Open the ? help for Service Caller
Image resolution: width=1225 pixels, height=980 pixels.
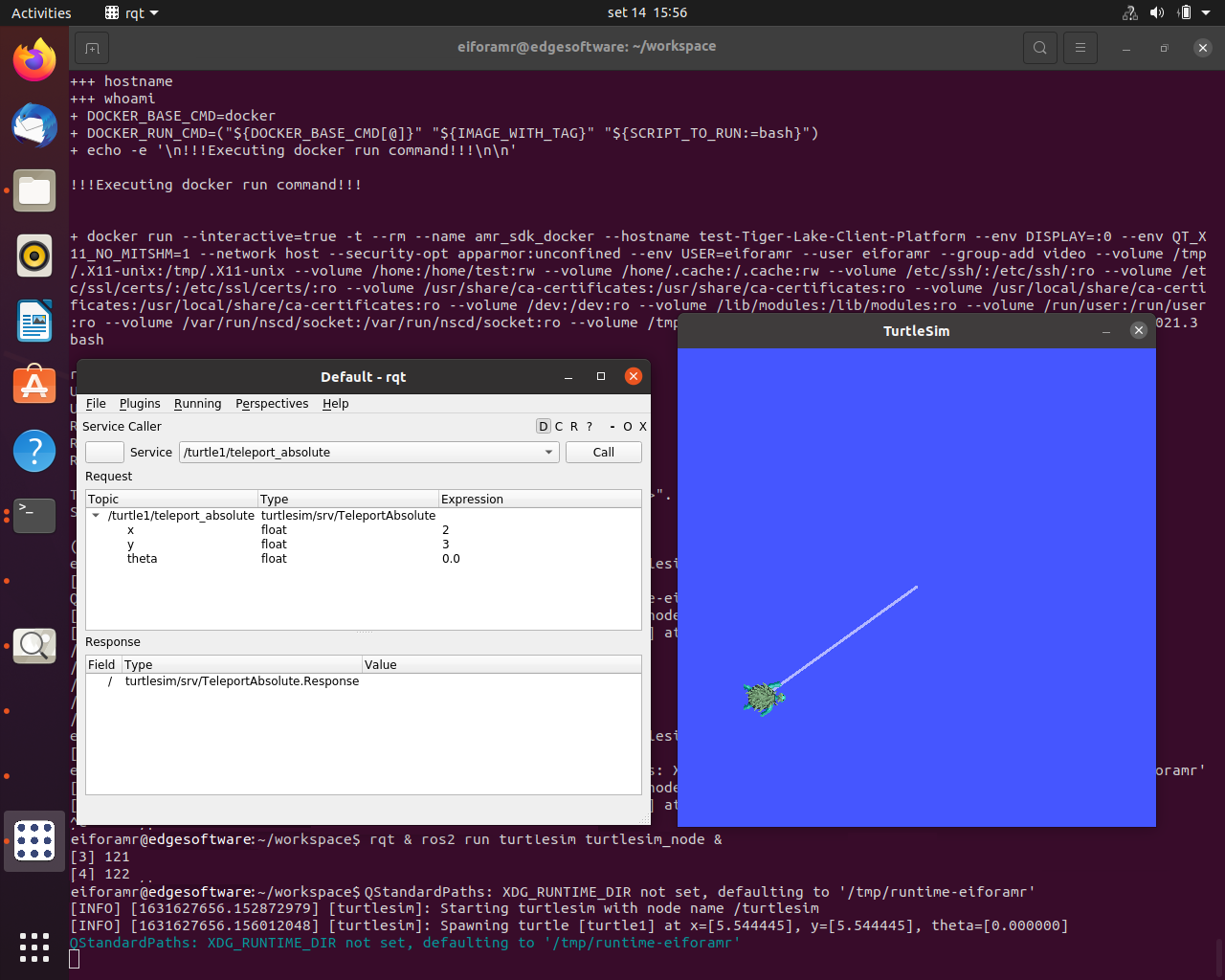(x=590, y=427)
